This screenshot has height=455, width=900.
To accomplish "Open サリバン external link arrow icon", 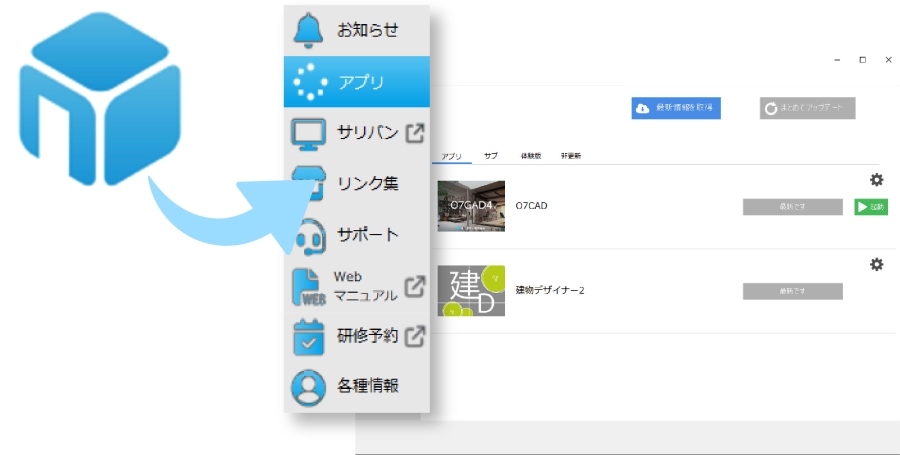I will click(x=414, y=133).
